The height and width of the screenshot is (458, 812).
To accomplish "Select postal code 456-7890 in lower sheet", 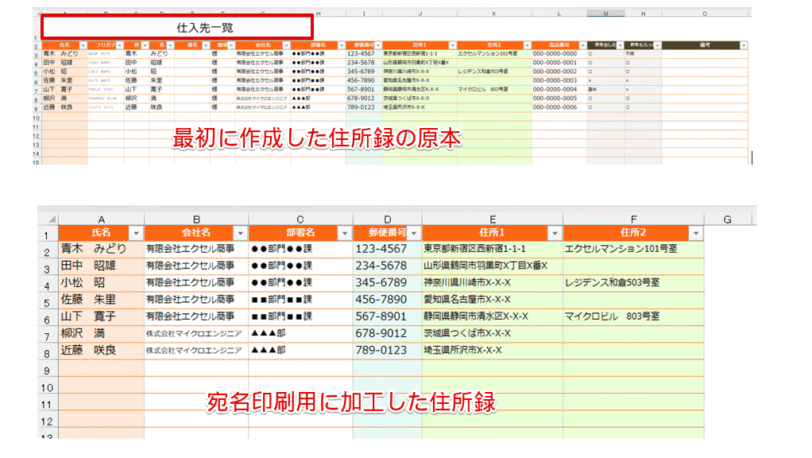I will point(387,299).
